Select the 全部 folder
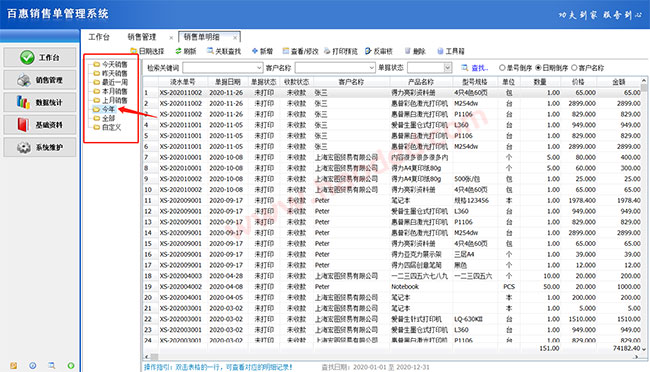 tap(104, 118)
